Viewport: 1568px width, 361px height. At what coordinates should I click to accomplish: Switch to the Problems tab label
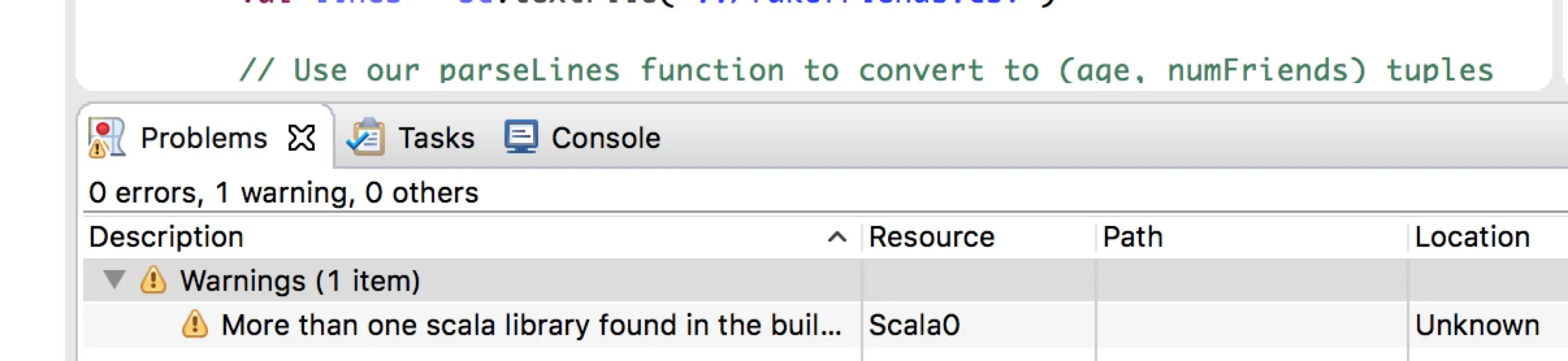click(203, 138)
